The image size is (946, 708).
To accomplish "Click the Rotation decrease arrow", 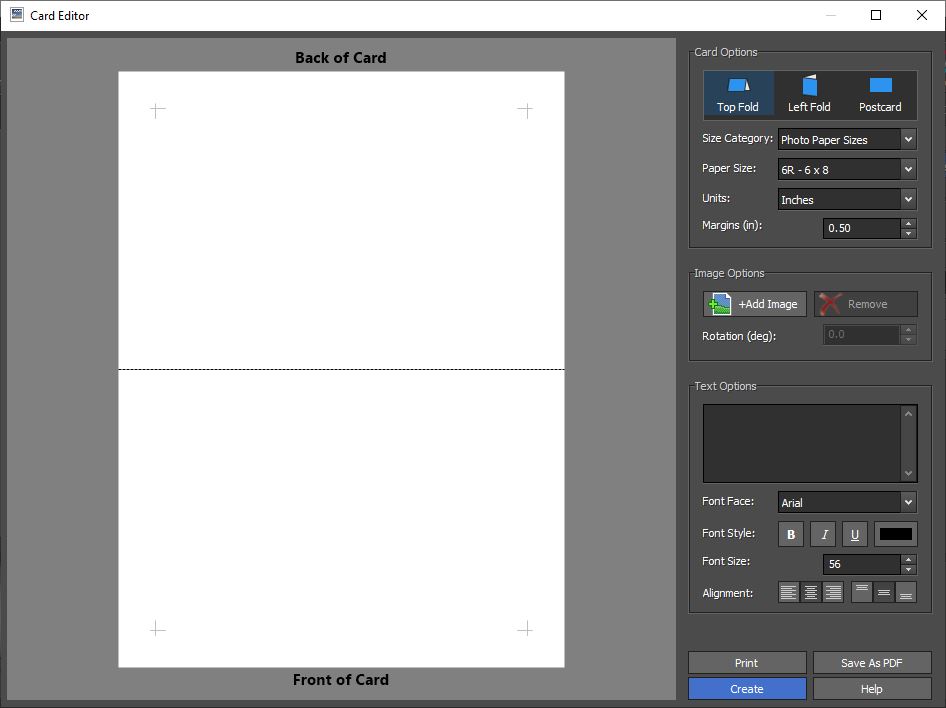I will click(909, 340).
